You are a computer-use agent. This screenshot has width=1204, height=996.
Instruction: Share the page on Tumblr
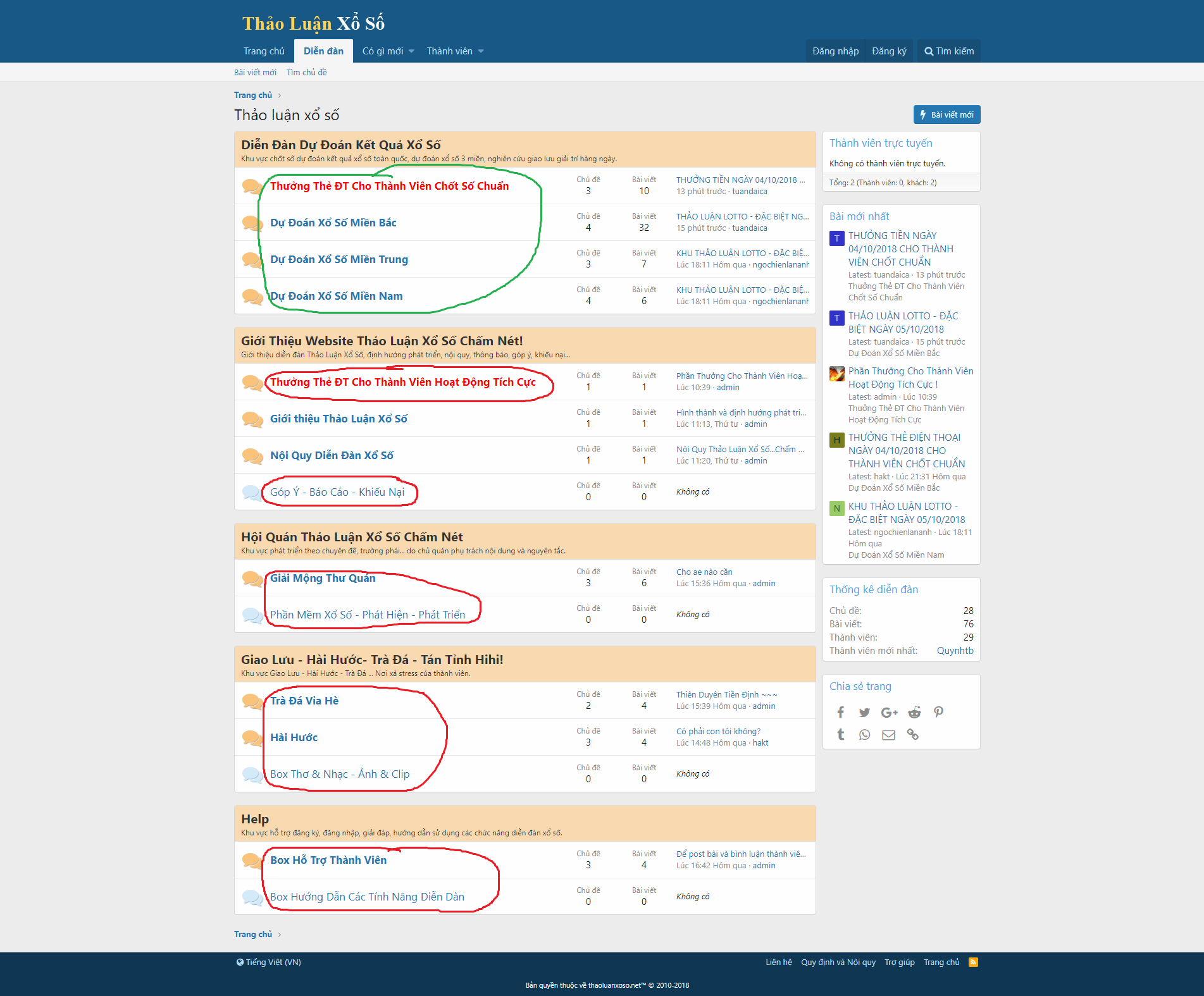[x=840, y=734]
